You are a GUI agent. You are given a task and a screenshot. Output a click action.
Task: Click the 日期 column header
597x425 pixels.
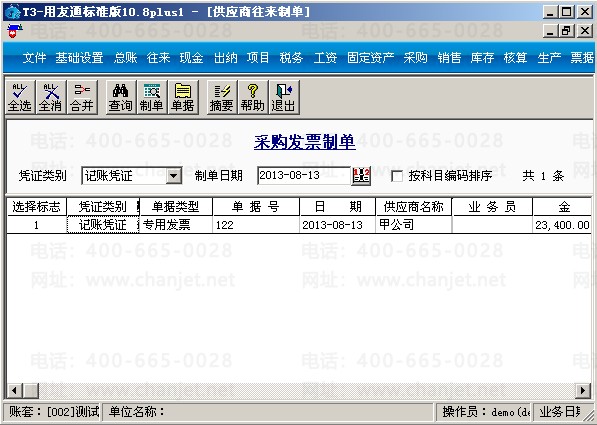click(338, 207)
